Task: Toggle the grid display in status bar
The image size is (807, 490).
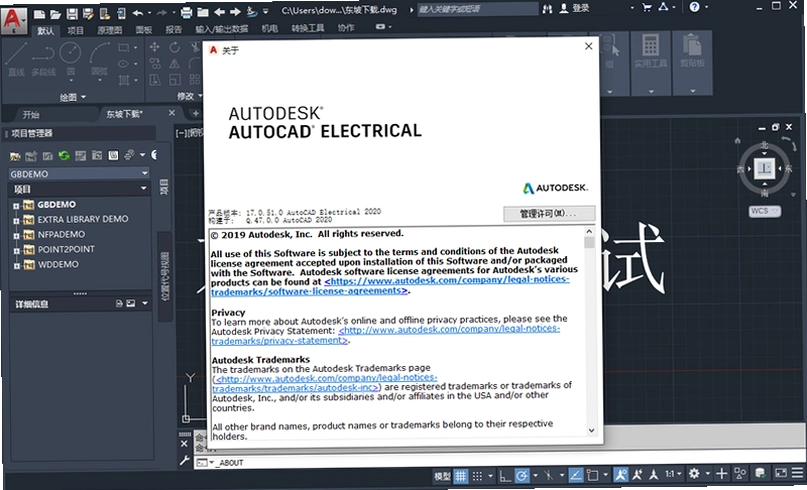Action: (461, 476)
